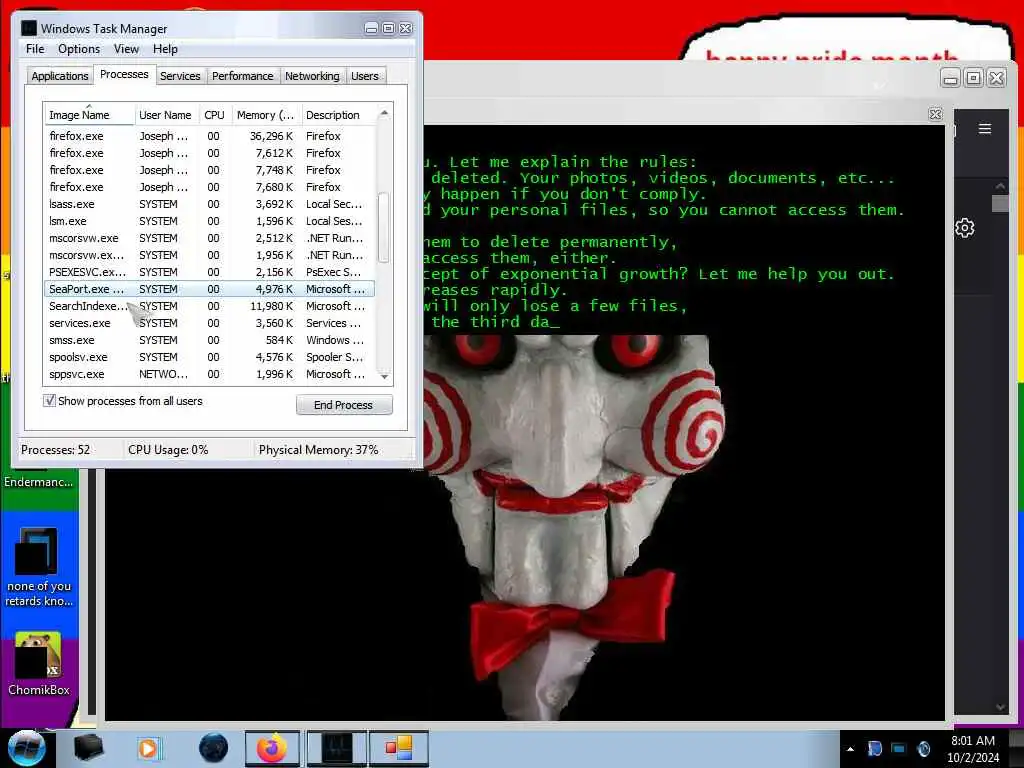The image size is (1024, 768).
Task: Select the mscorsvw.ex... row using 1,956 K
Action: click(x=210, y=255)
